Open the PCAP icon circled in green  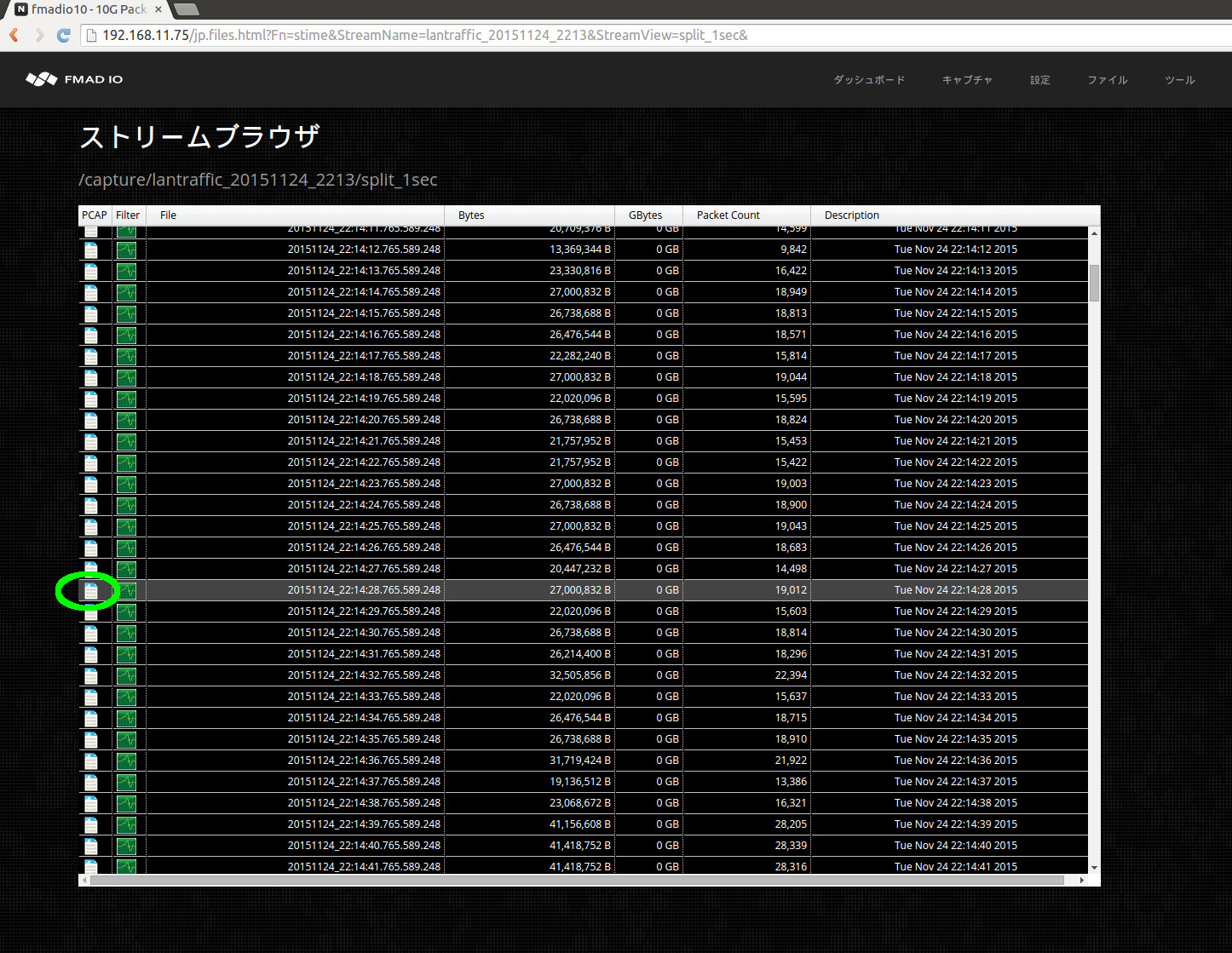pos(90,590)
